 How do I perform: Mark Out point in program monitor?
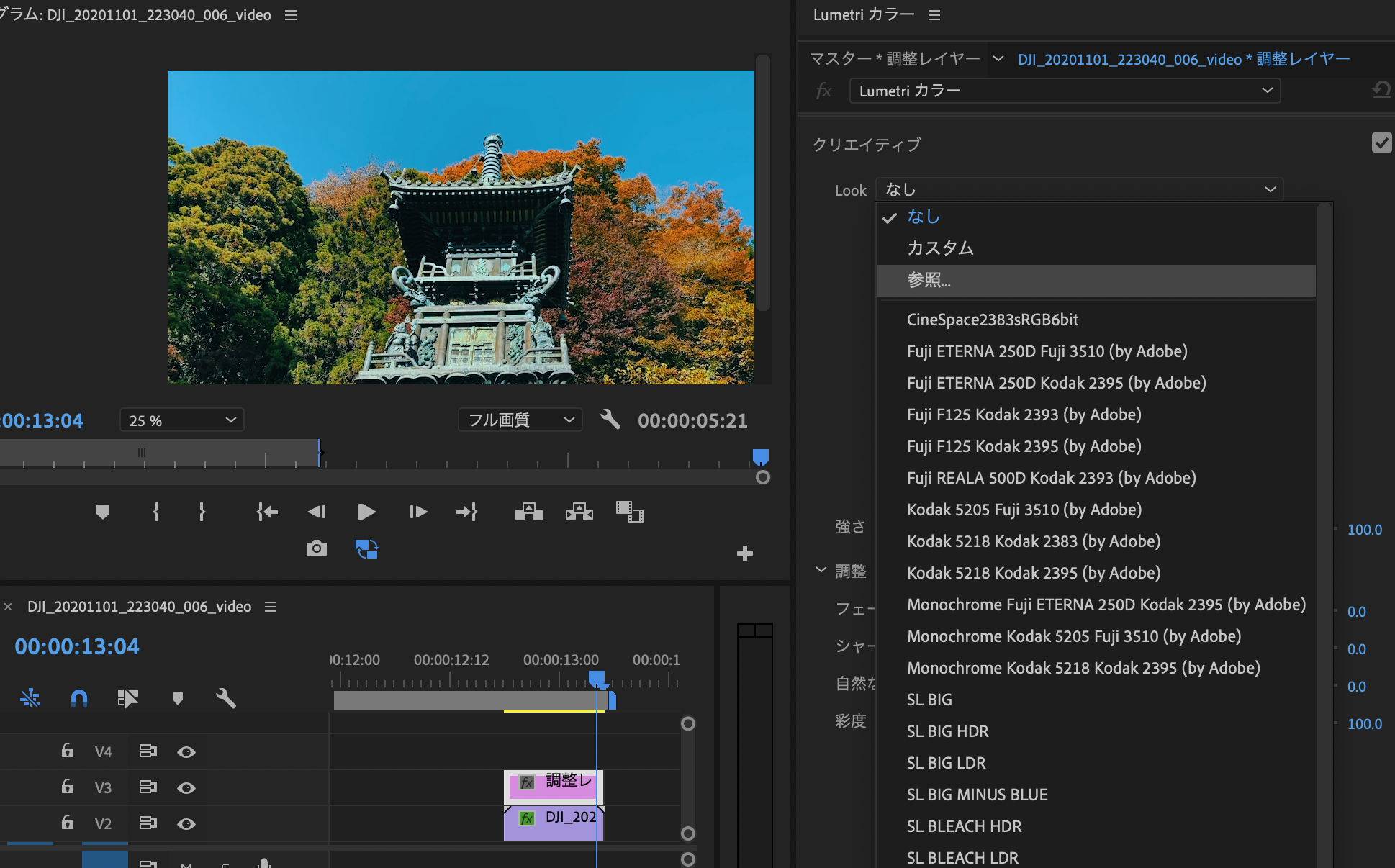click(x=202, y=512)
